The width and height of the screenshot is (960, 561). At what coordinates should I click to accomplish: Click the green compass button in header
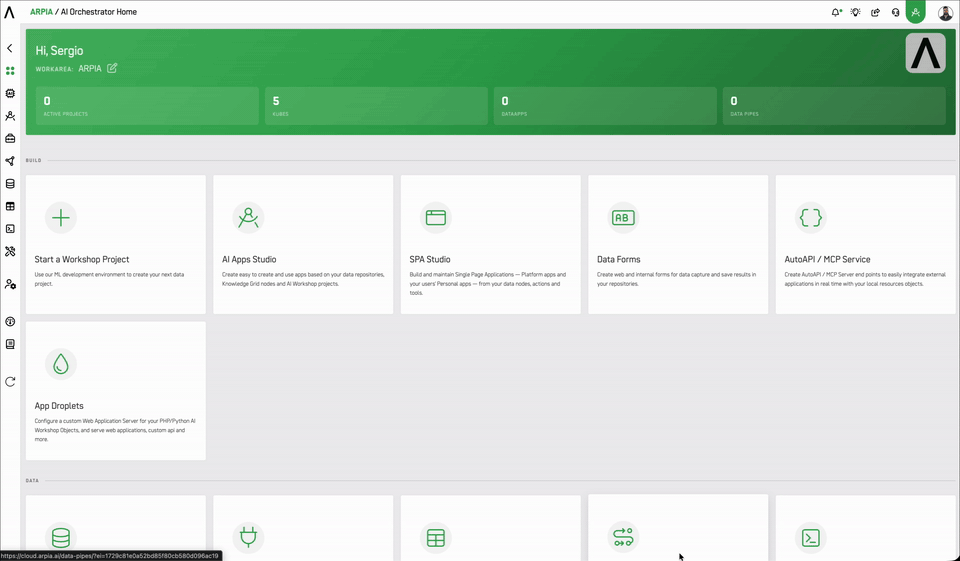tap(915, 12)
